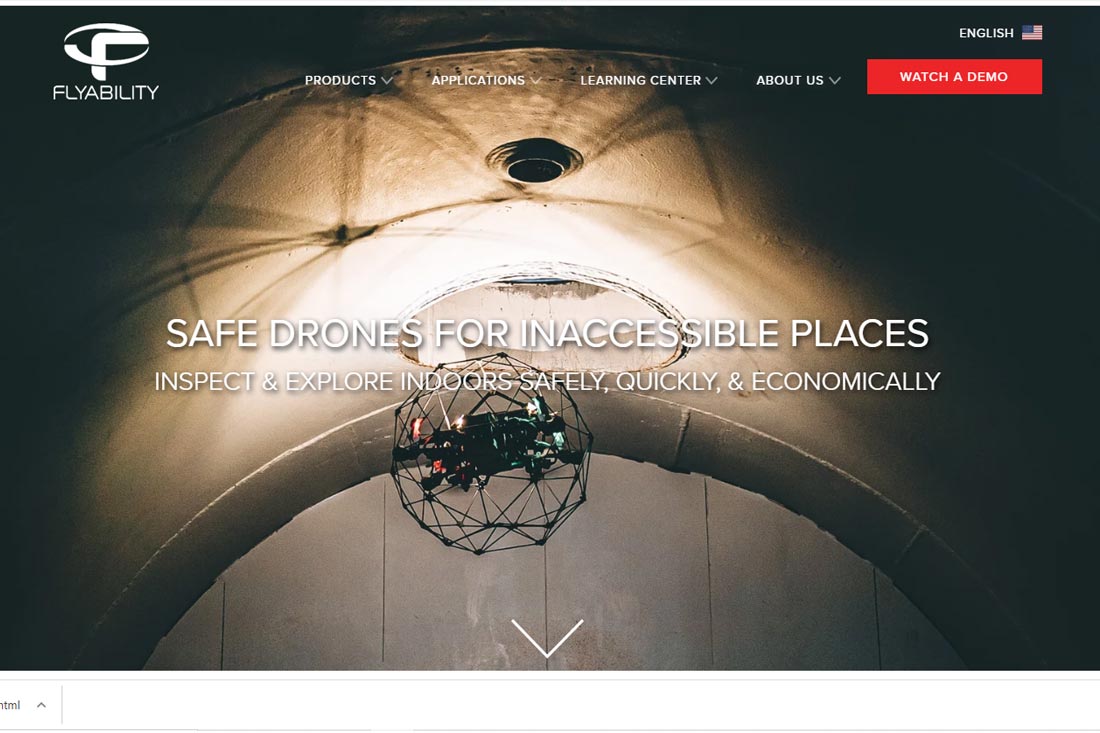Screen dimensions: 1100x733
Task: Click the Flyability logo emblem
Action: 106,51
